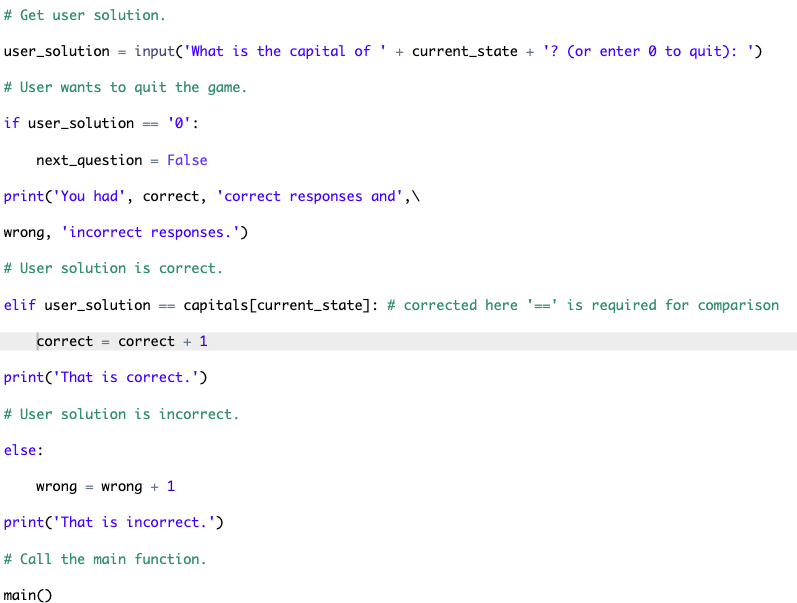Click the string '? (or enter 0 to quit): '

click(x=648, y=51)
